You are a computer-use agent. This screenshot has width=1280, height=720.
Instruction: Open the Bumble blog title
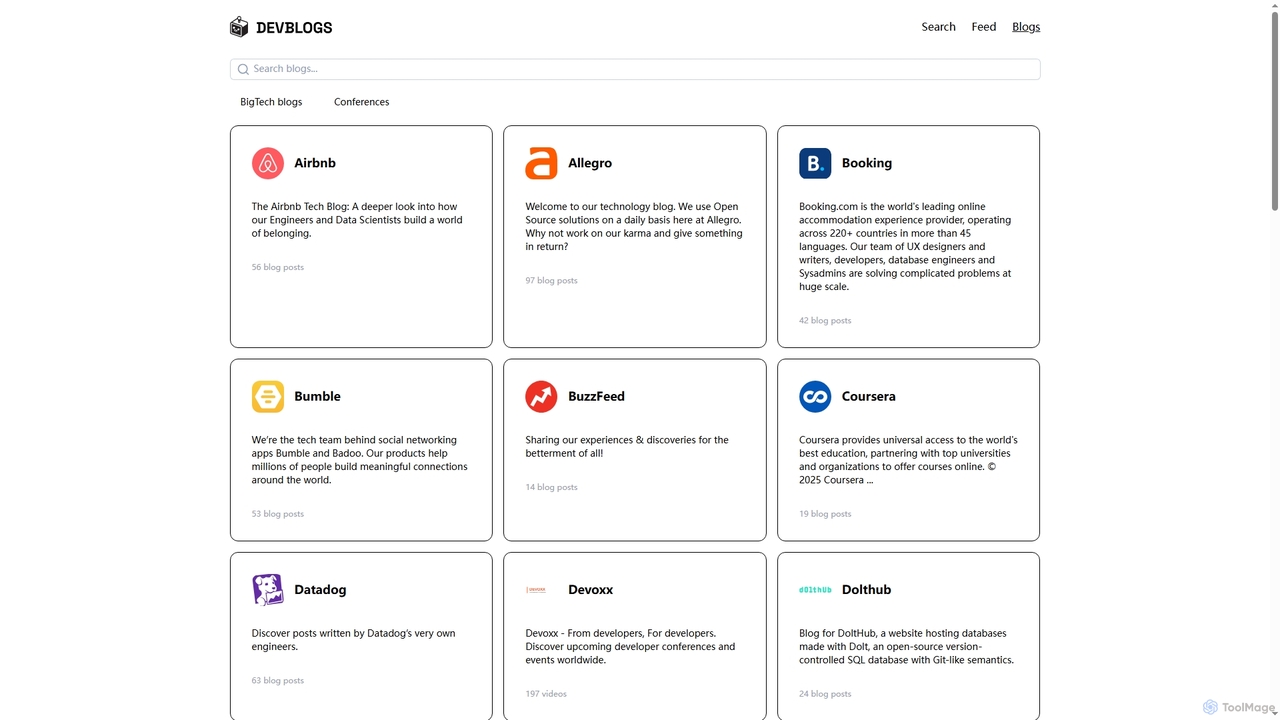pyautogui.click(x=317, y=396)
